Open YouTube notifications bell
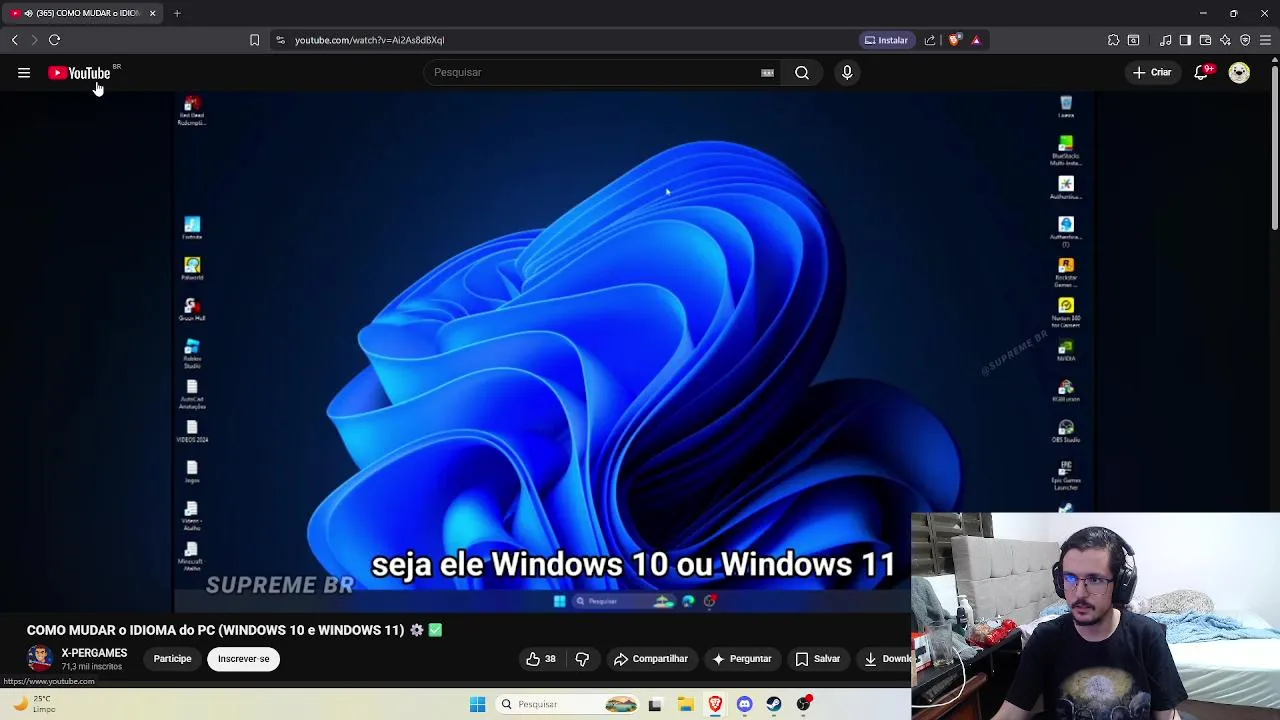 pyautogui.click(x=1201, y=72)
